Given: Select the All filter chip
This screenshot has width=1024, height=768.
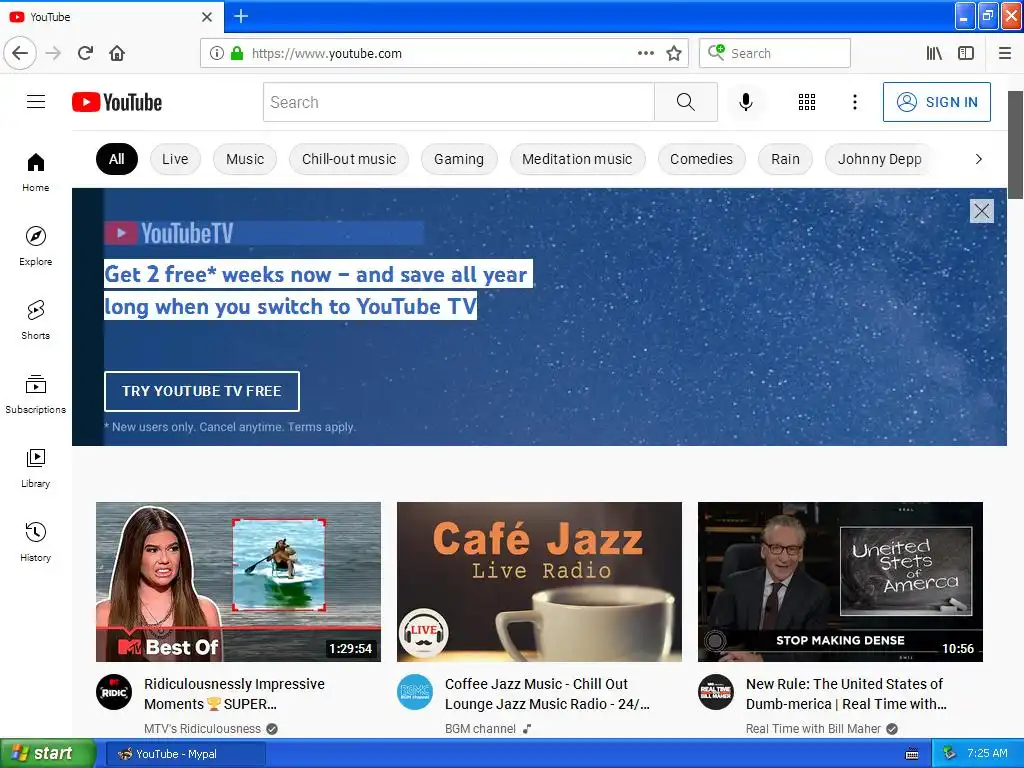Looking at the screenshot, I should pos(117,159).
